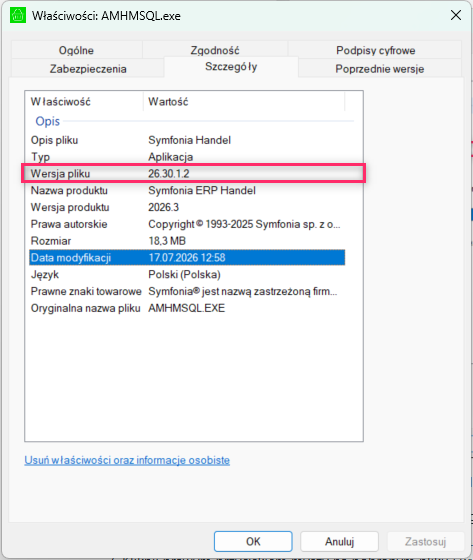Open Usuń właściwości oraz informacje osobiste link
473x560 pixels.
coord(127,460)
